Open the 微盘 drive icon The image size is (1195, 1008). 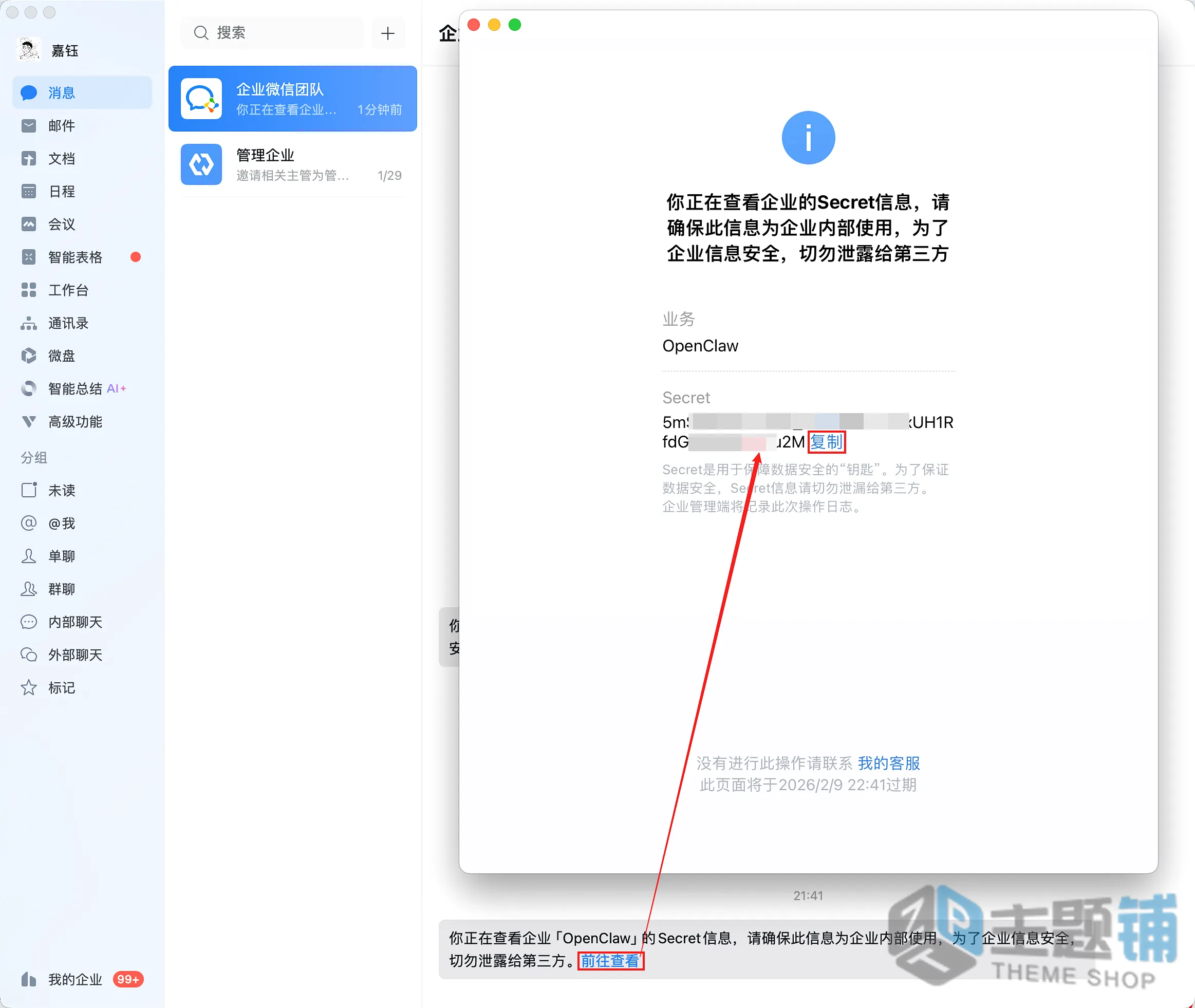[x=29, y=356]
